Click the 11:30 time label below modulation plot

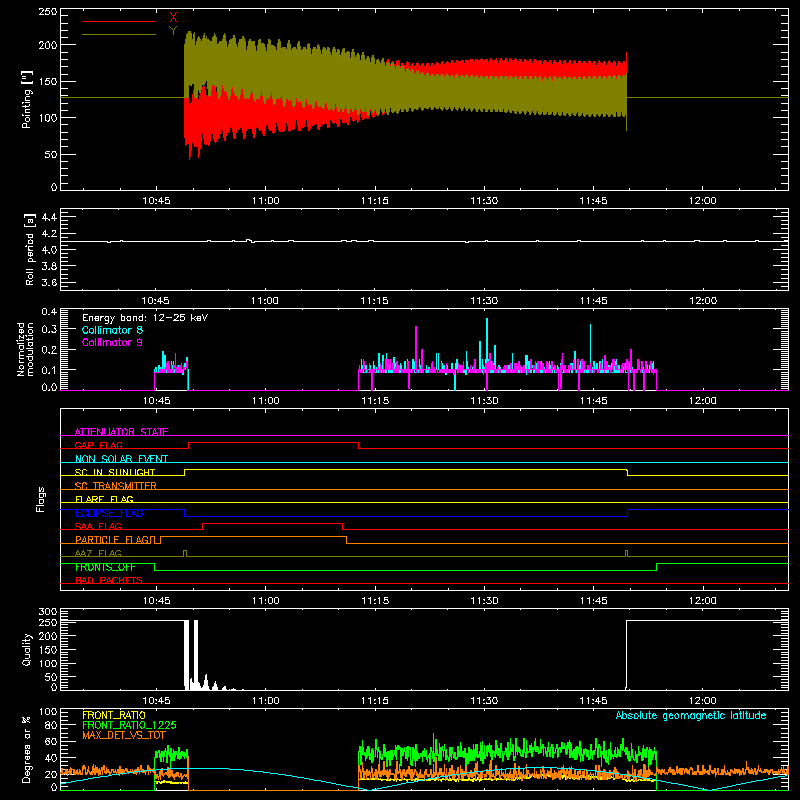[484, 401]
